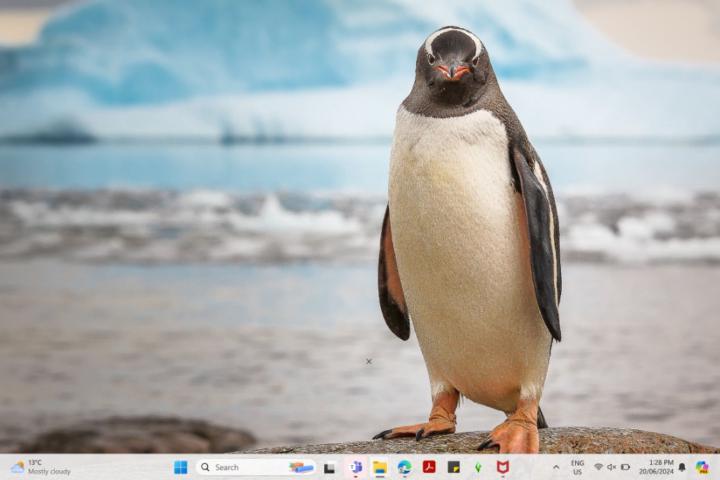
Task: Click the ENG US language indicator
Action: [577, 467]
